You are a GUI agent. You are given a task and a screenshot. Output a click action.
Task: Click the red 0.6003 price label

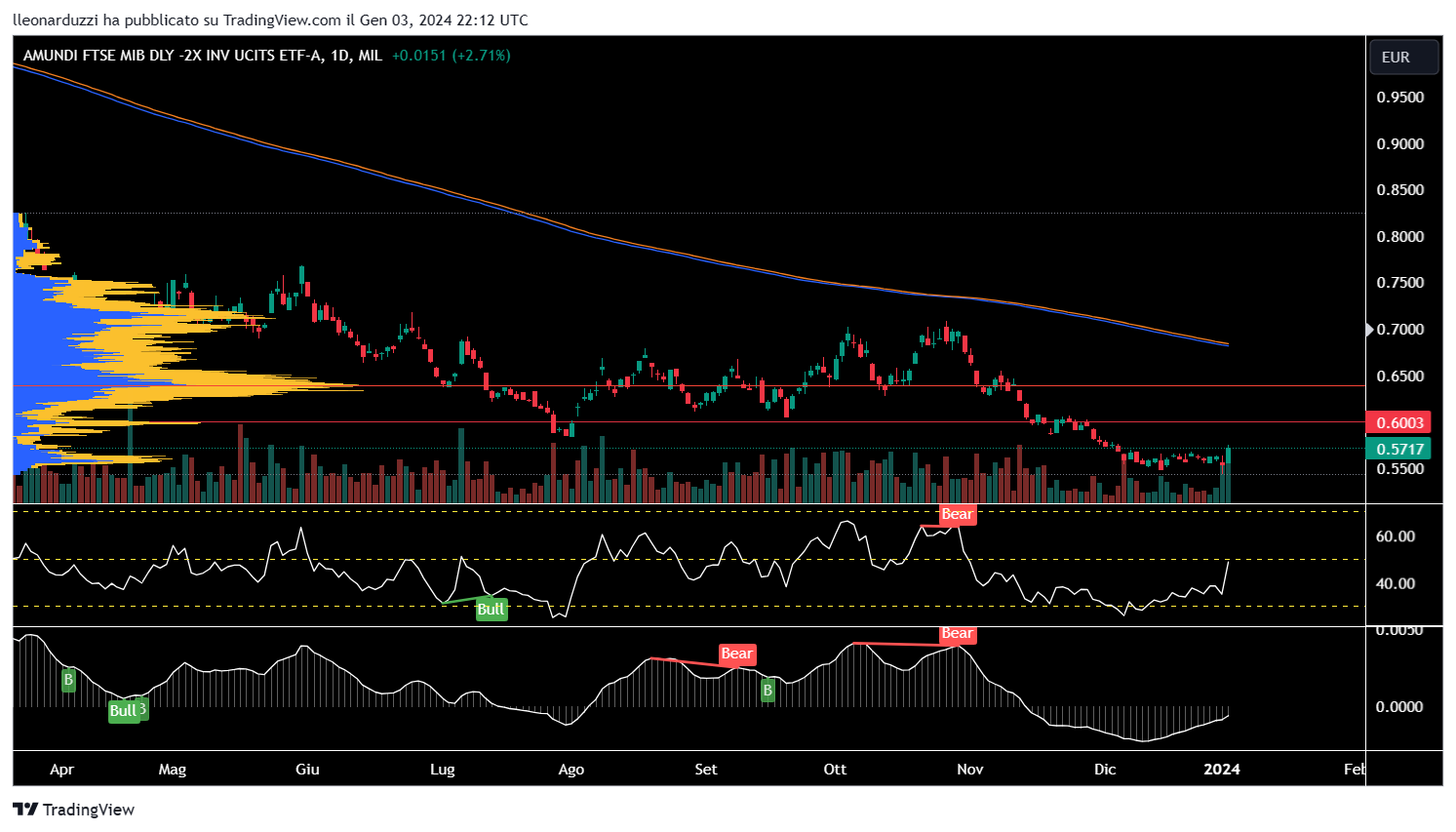click(x=1397, y=422)
